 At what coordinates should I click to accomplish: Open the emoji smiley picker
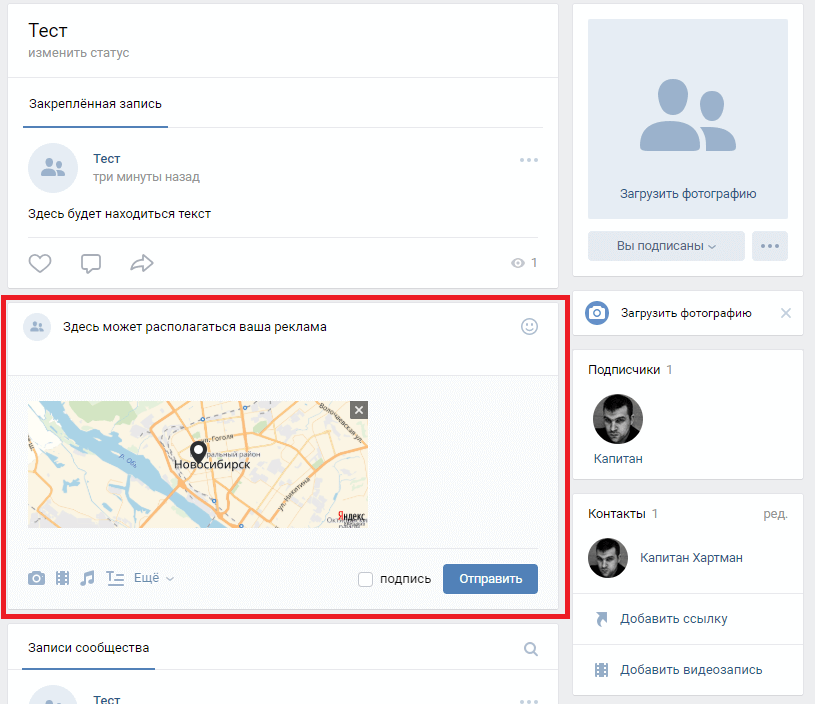coord(530,326)
